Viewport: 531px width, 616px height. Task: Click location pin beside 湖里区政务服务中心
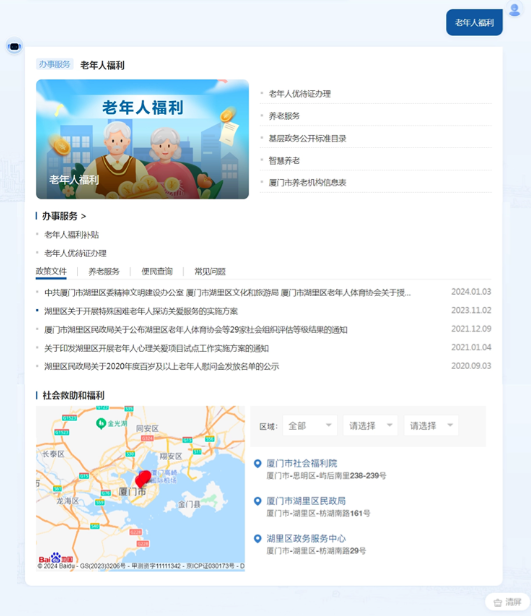point(258,539)
